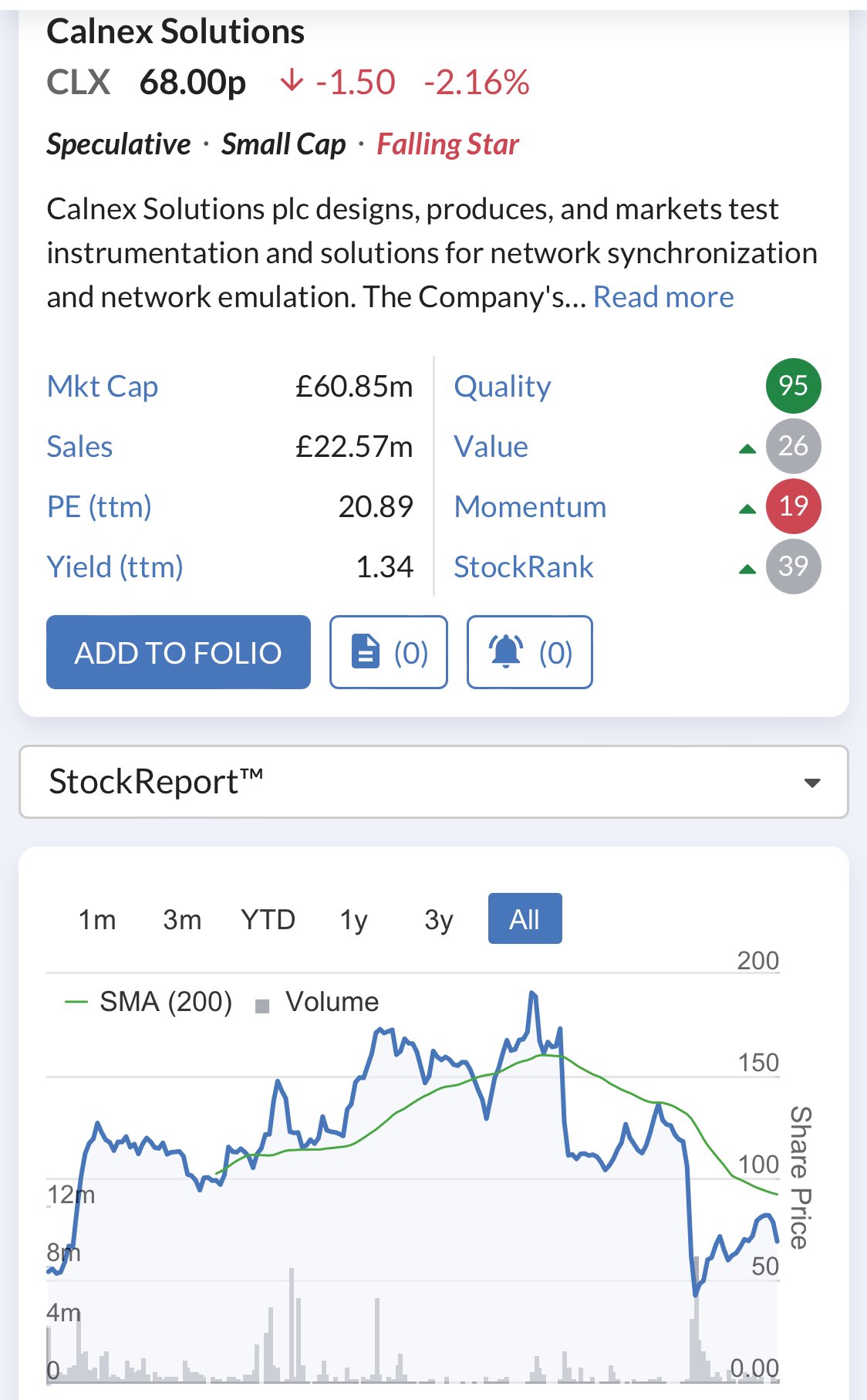Toggle the Volume legend item
Screen dimensions: 867x1400
(x=317, y=1002)
